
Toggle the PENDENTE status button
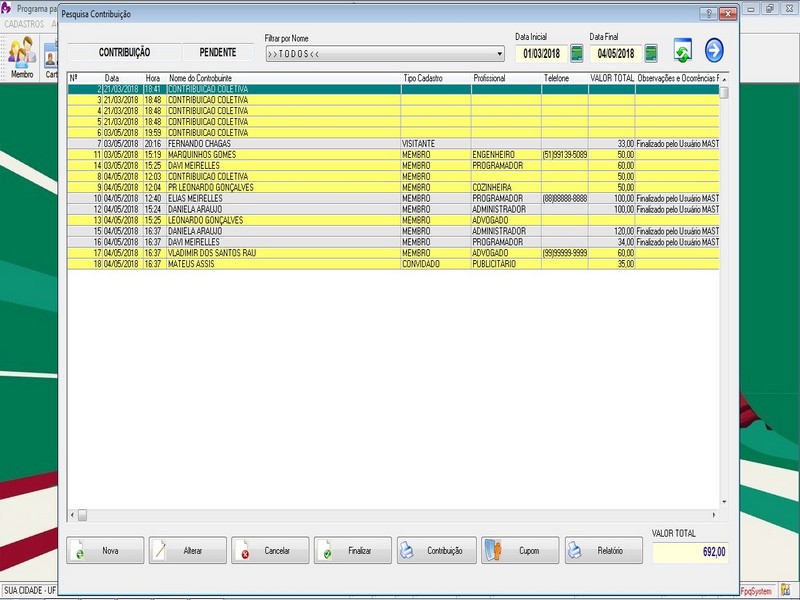pos(217,52)
